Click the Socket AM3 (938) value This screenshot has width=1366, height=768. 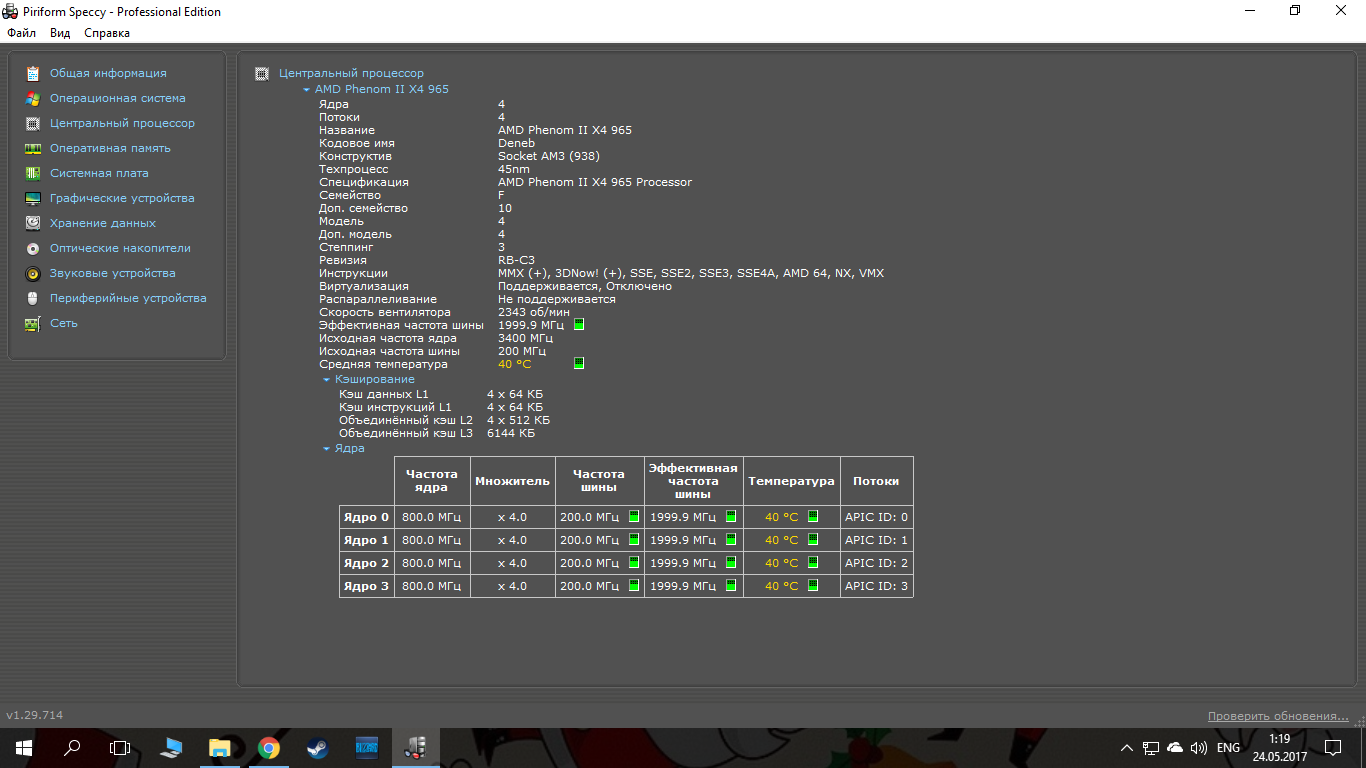pyautogui.click(x=548, y=156)
